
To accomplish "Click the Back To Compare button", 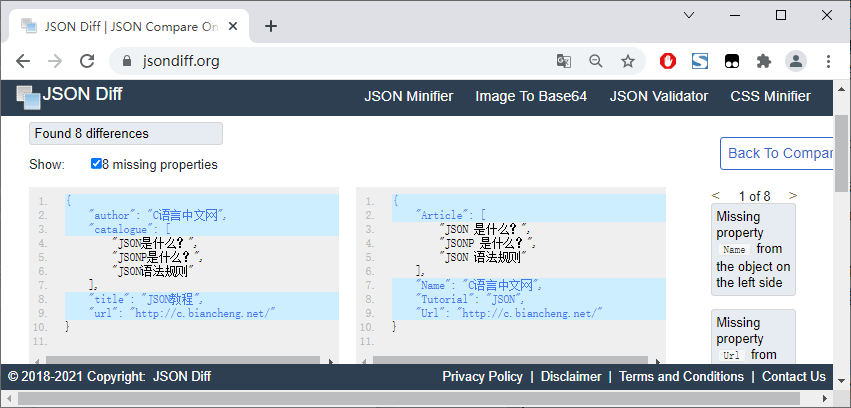I will tap(777, 154).
